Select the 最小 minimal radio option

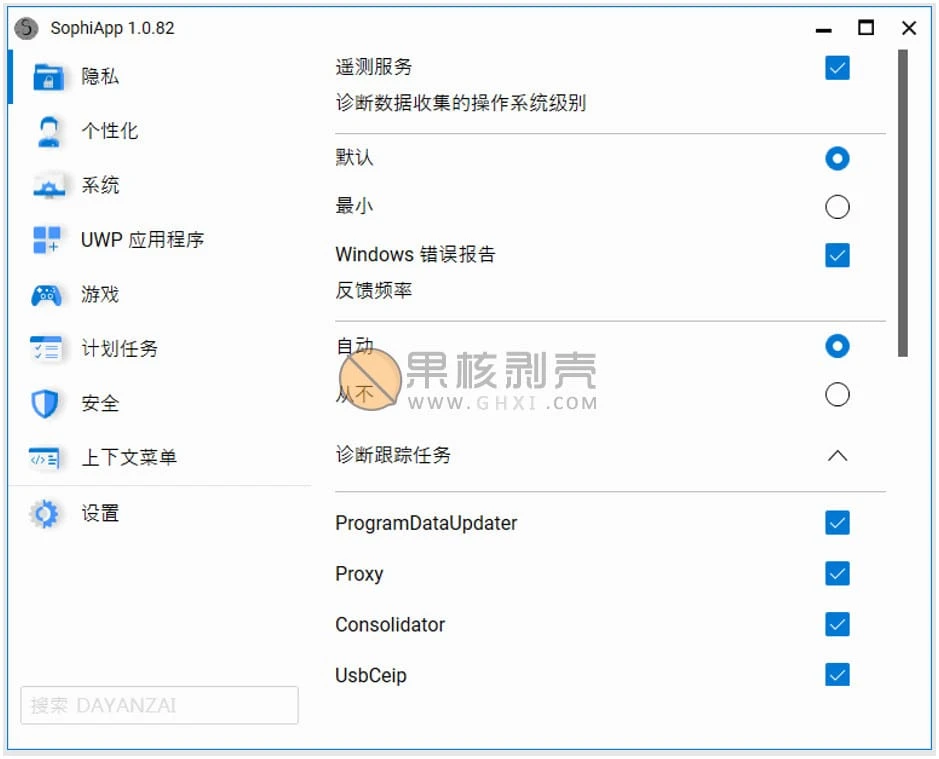(x=836, y=206)
